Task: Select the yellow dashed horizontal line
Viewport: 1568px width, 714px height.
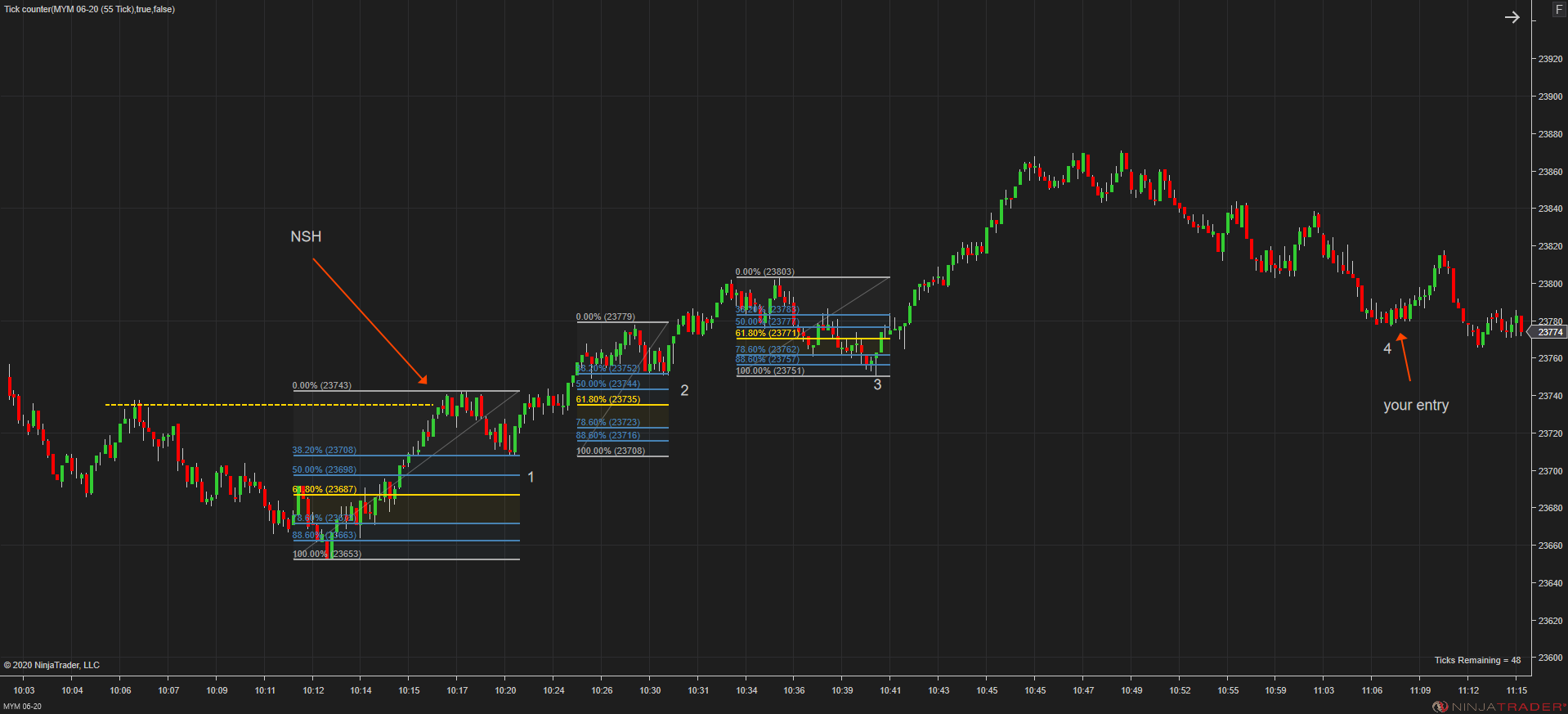Action: coord(270,404)
